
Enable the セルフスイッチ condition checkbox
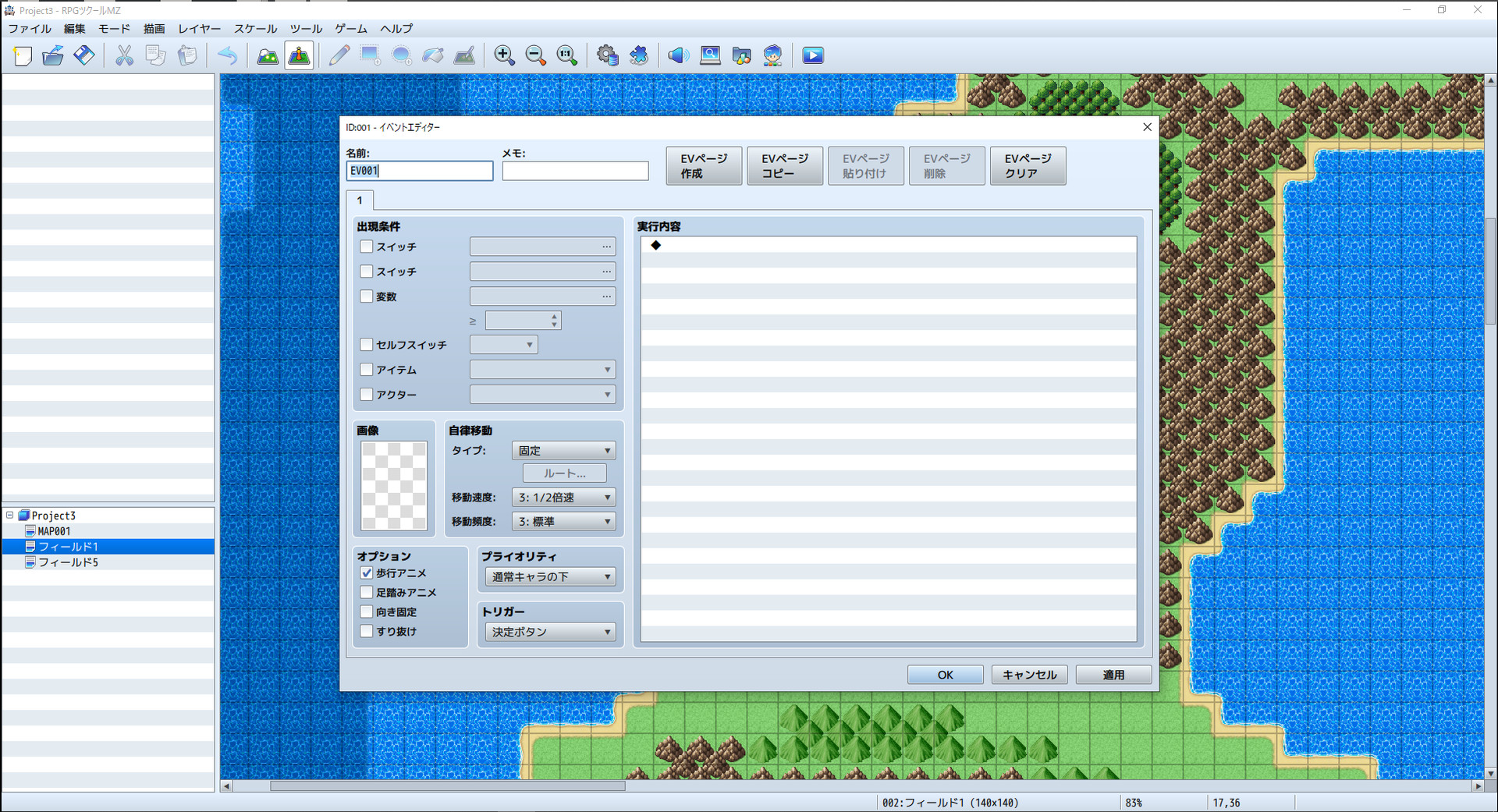[x=367, y=345]
